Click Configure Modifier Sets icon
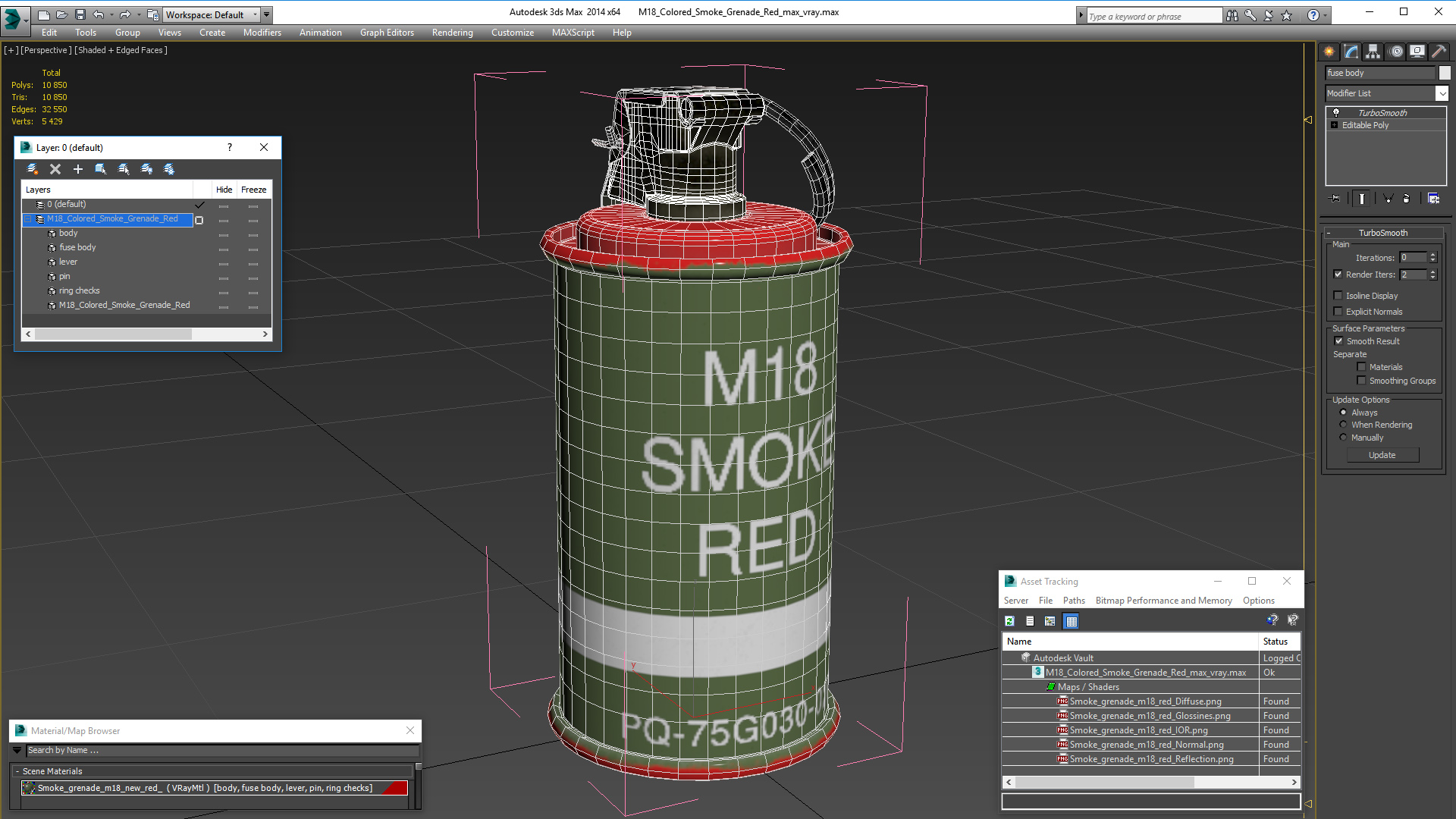The height and width of the screenshot is (819, 1456). click(x=1433, y=199)
